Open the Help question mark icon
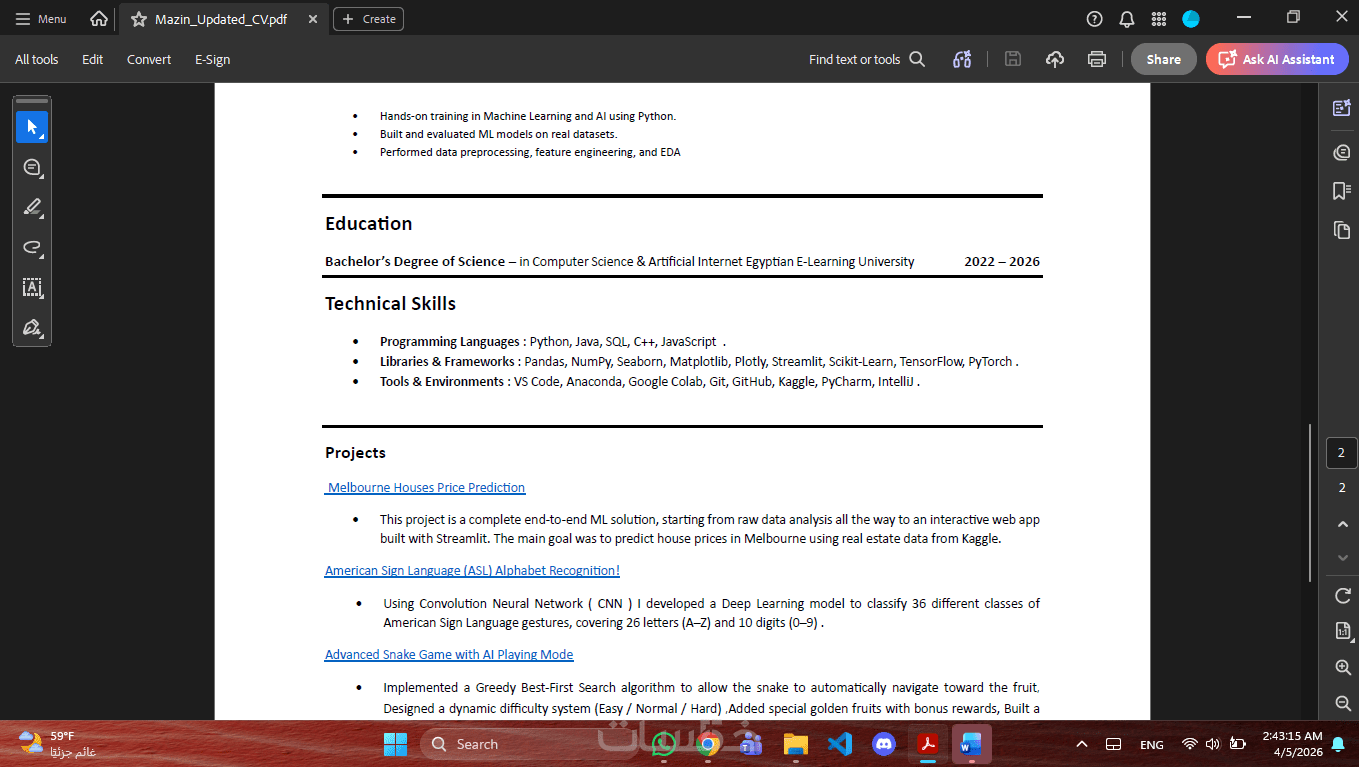This screenshot has height=767, width=1359. tap(1095, 19)
